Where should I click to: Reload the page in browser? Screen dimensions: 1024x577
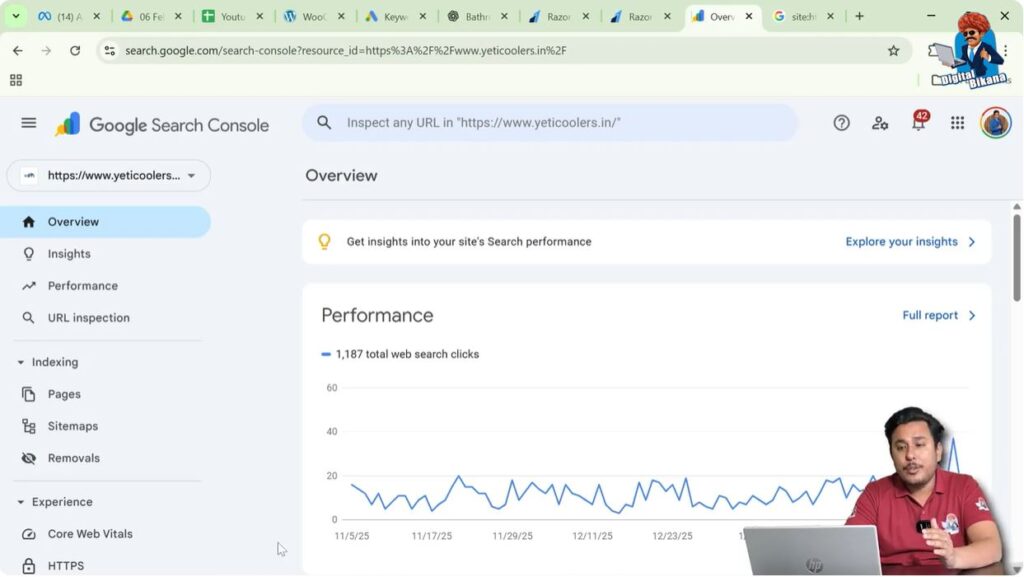[75, 50]
